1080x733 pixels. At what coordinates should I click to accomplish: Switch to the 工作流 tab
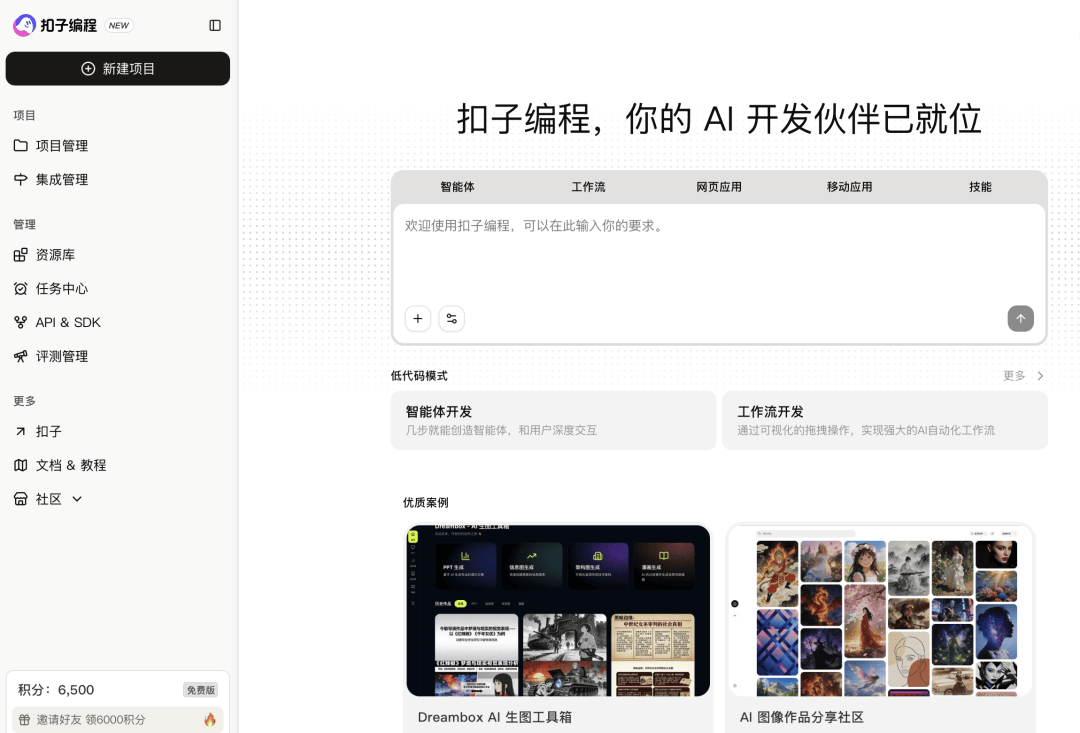[x=588, y=187]
